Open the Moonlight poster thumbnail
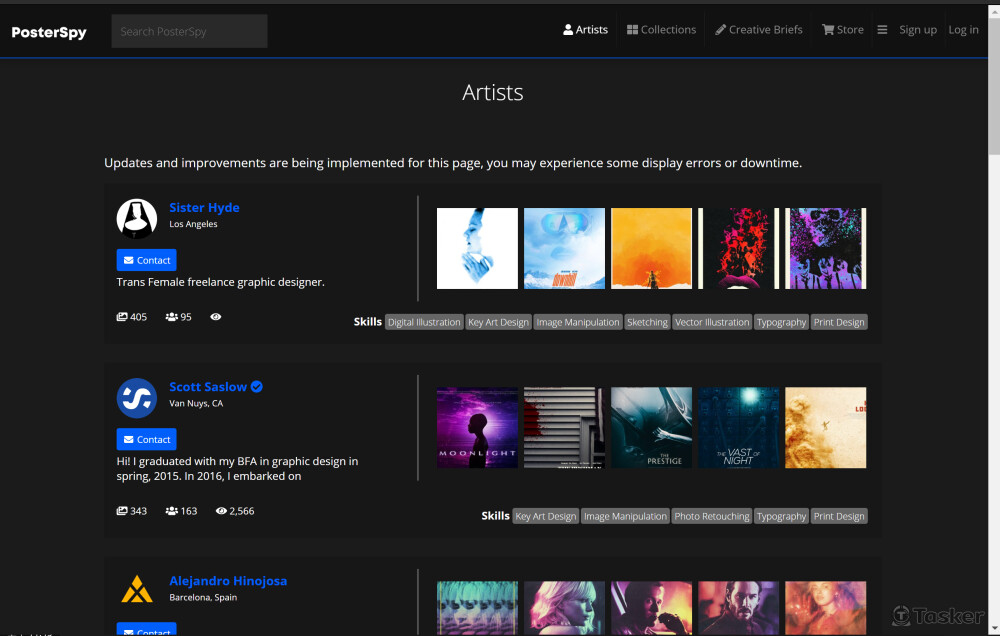The image size is (1000, 636). (477, 428)
